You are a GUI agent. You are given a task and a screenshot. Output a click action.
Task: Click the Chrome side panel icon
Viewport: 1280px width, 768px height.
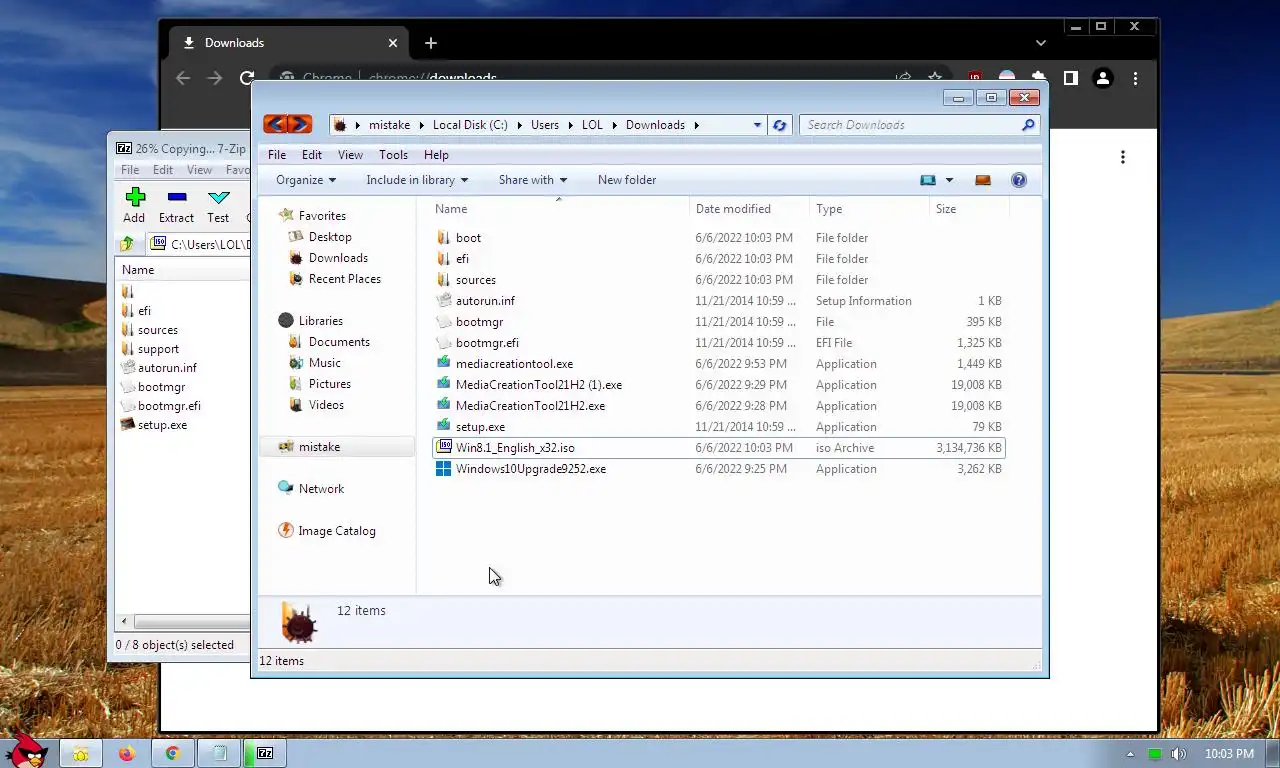1070,78
